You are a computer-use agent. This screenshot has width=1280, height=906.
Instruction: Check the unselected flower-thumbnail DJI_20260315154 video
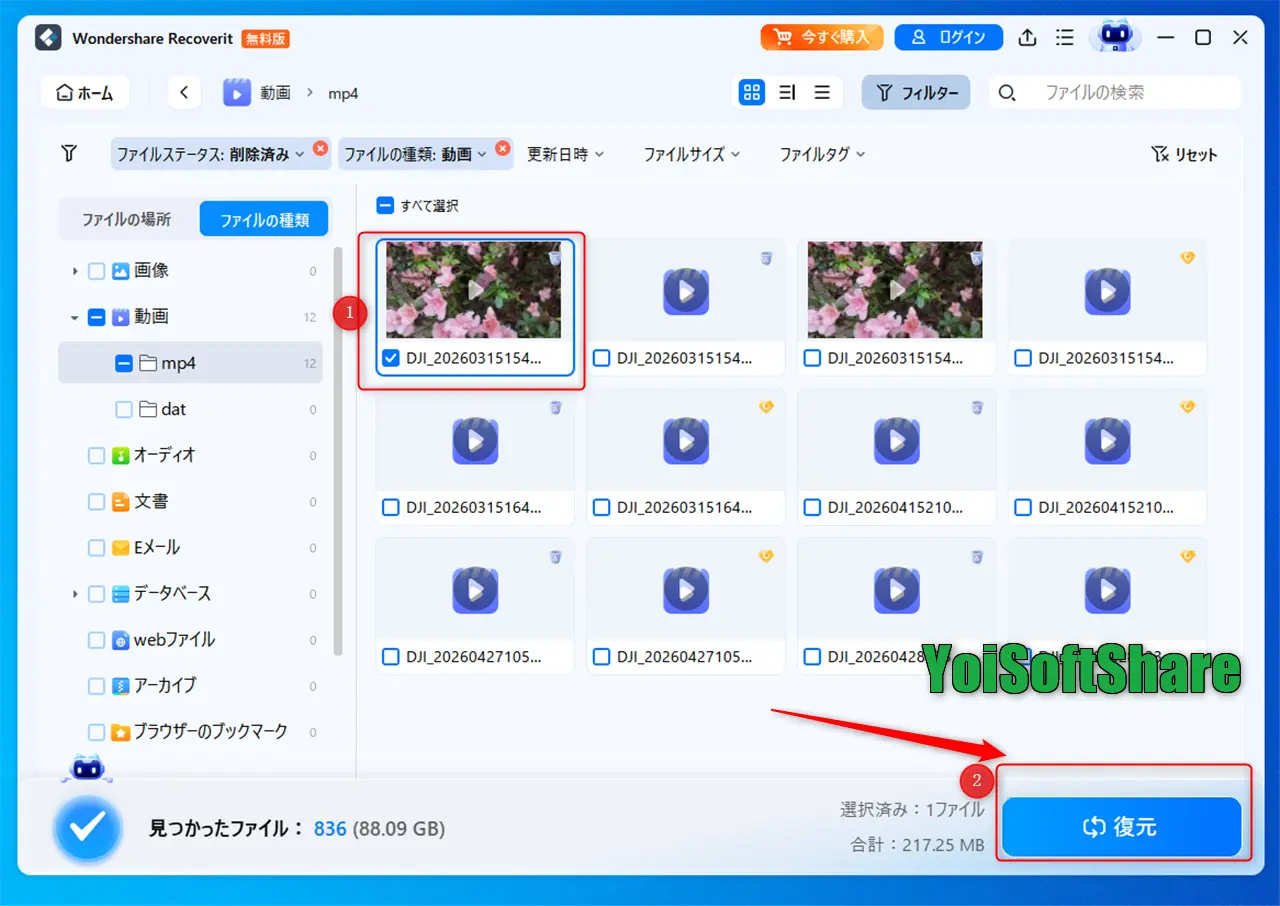tap(813, 358)
